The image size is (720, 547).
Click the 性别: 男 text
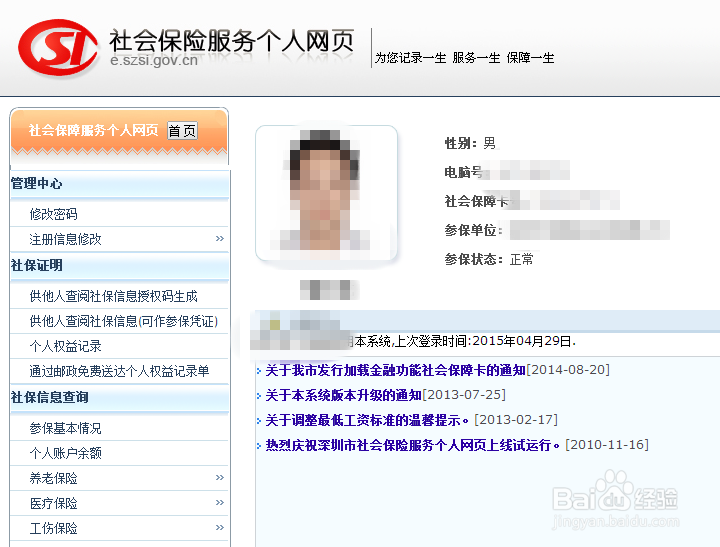tap(470, 143)
